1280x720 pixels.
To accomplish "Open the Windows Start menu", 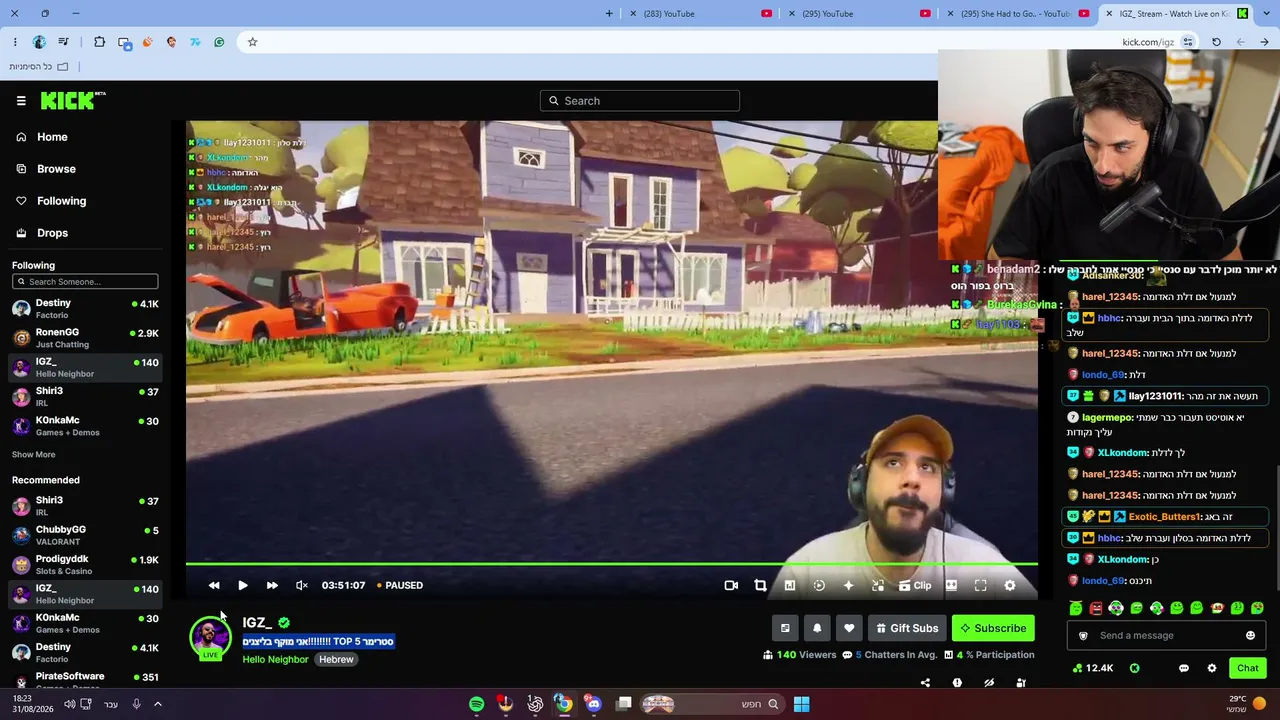I will (x=801, y=704).
